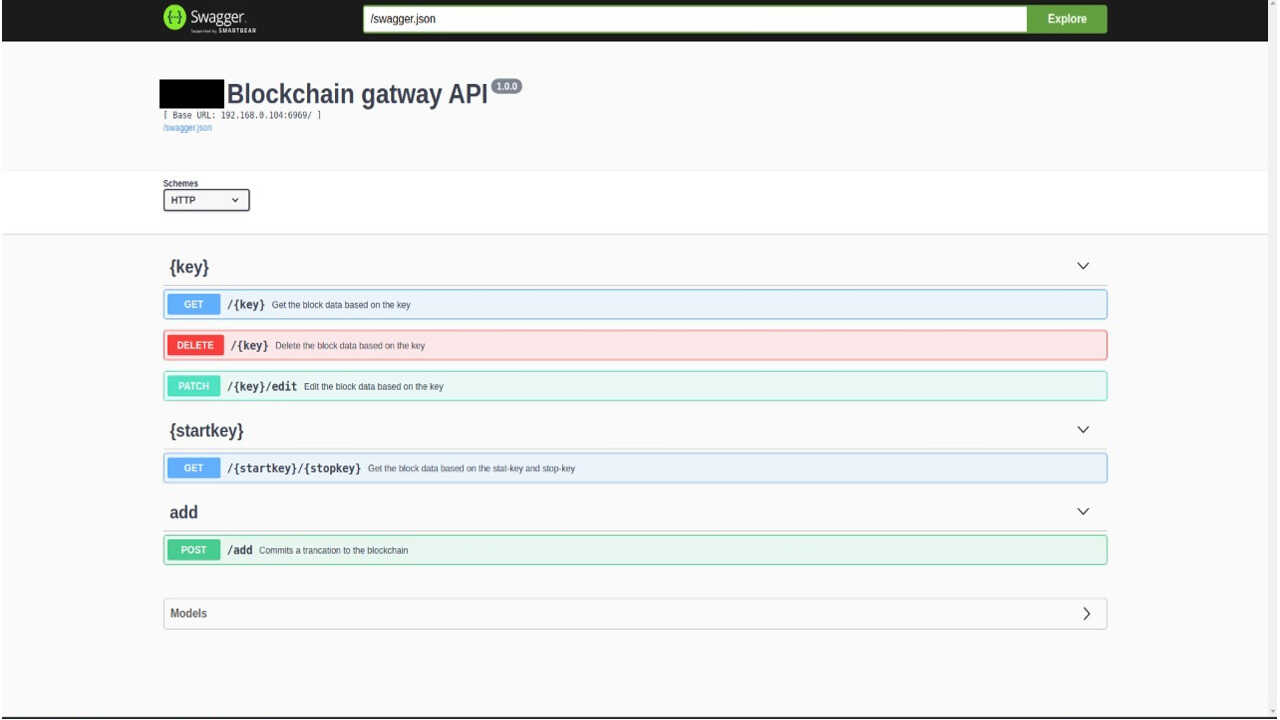The height and width of the screenshot is (720, 1280).
Task: Collapse the add section chevron
Action: pos(1083,510)
